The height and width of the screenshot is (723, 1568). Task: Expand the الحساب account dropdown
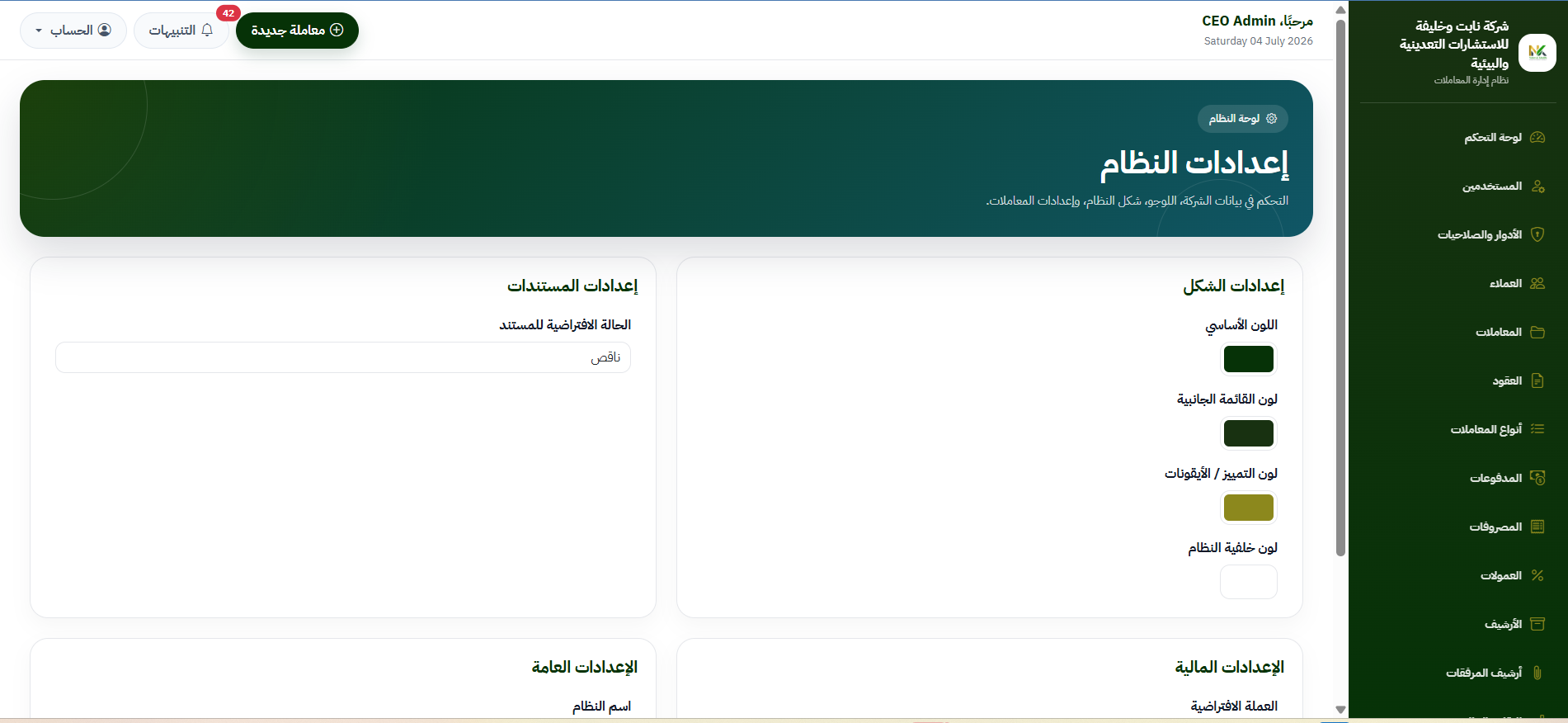[73, 31]
